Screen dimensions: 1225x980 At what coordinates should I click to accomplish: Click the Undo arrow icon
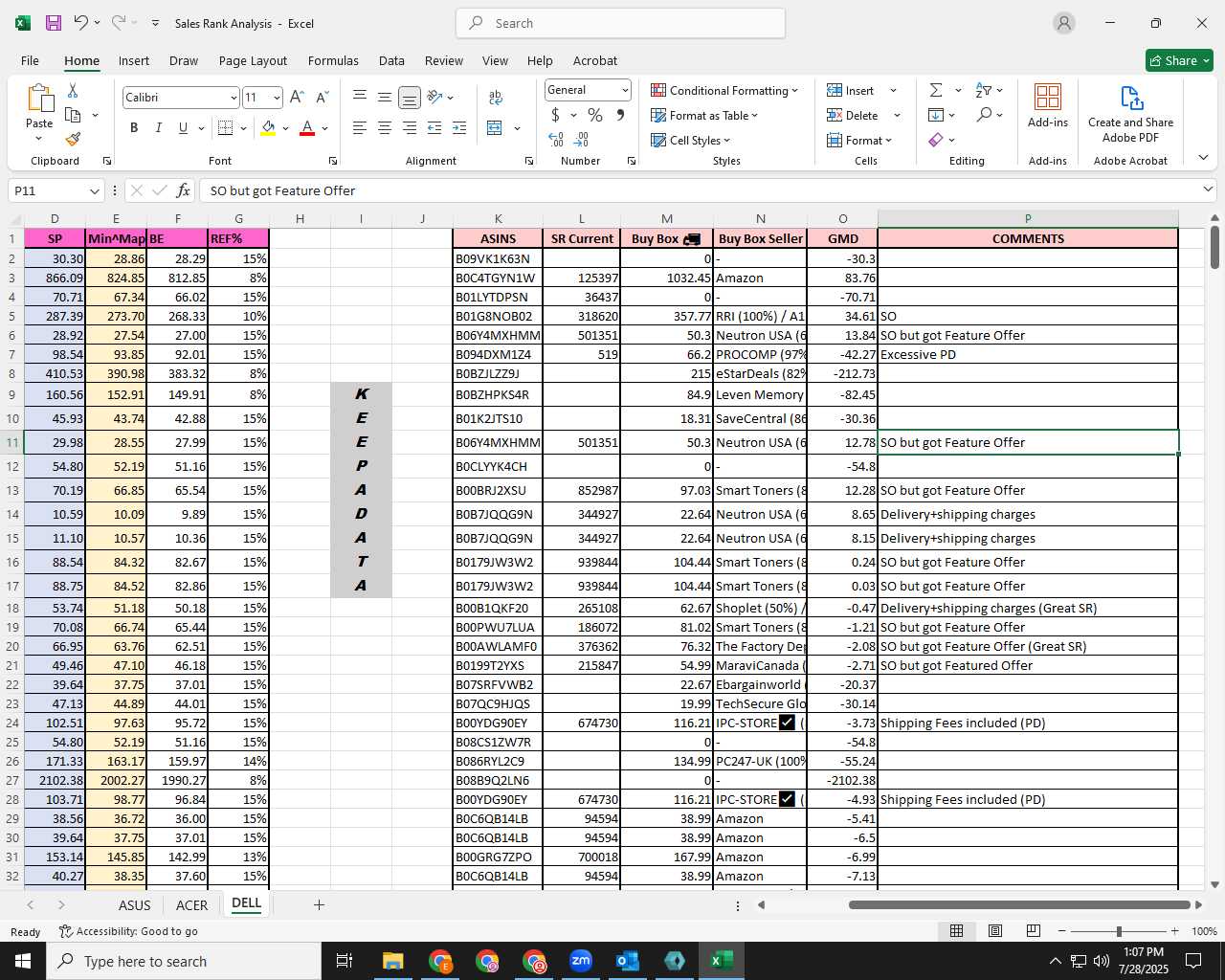click(x=81, y=23)
